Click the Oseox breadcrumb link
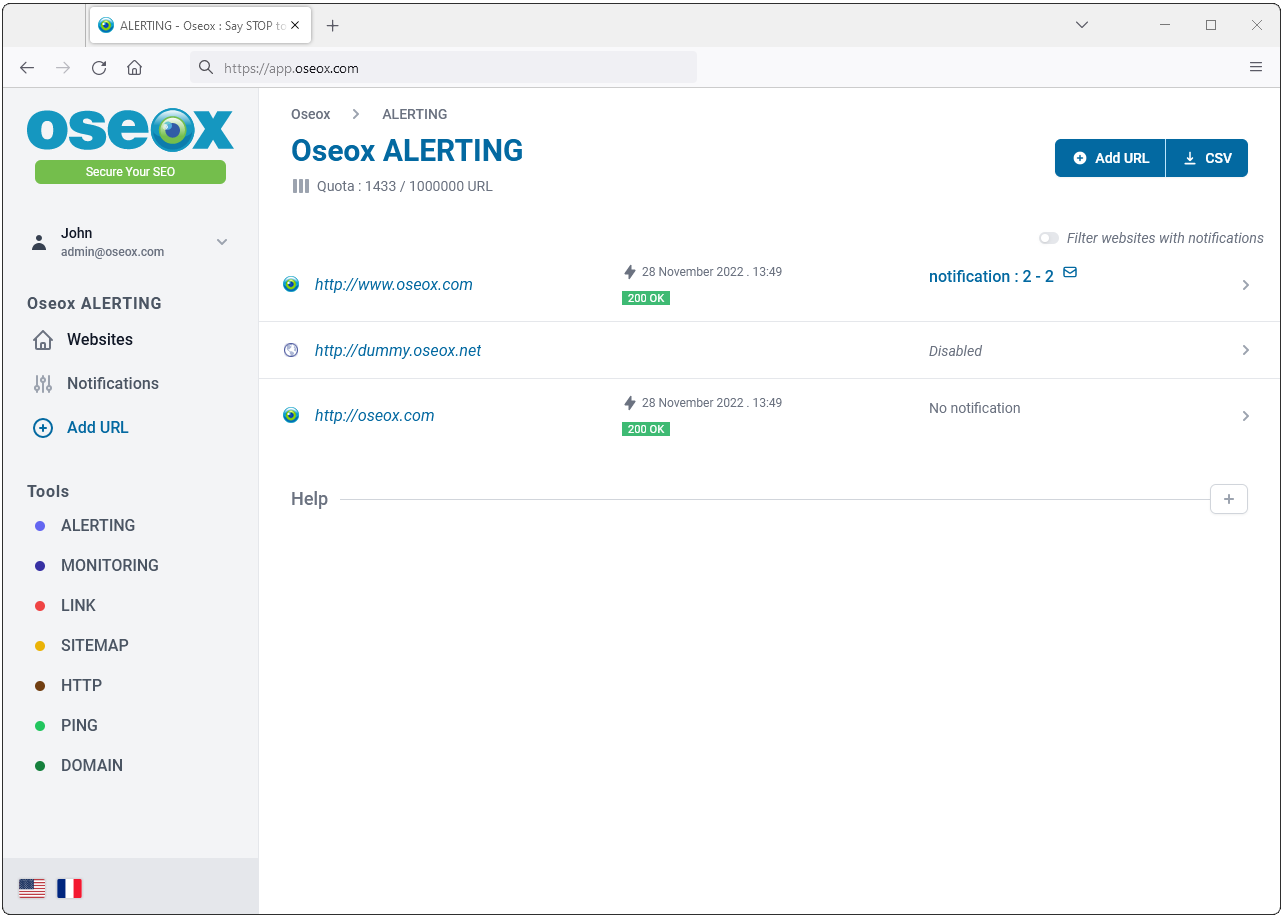The width and height of the screenshot is (1283, 917). [x=311, y=114]
